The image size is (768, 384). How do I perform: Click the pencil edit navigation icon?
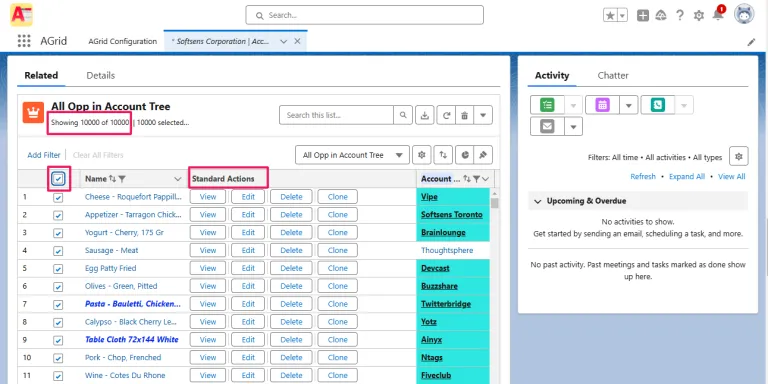pyautogui.click(x=751, y=42)
